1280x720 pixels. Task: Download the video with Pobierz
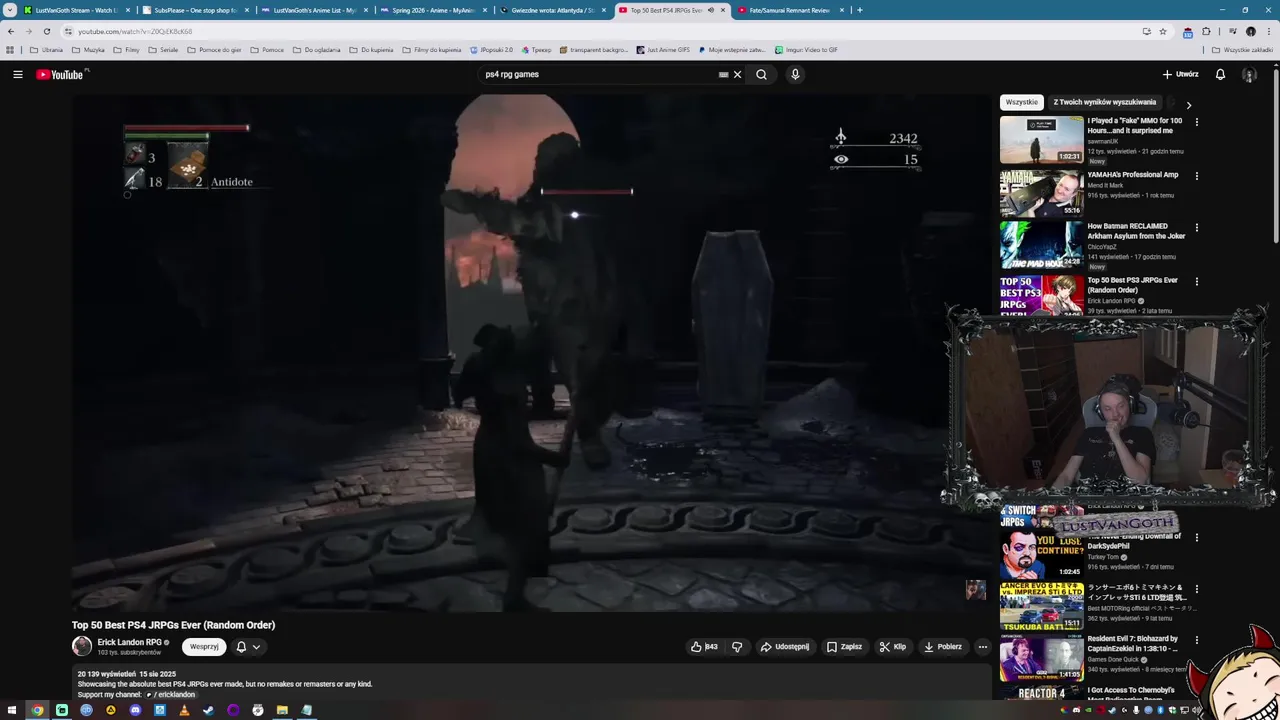pos(942,647)
